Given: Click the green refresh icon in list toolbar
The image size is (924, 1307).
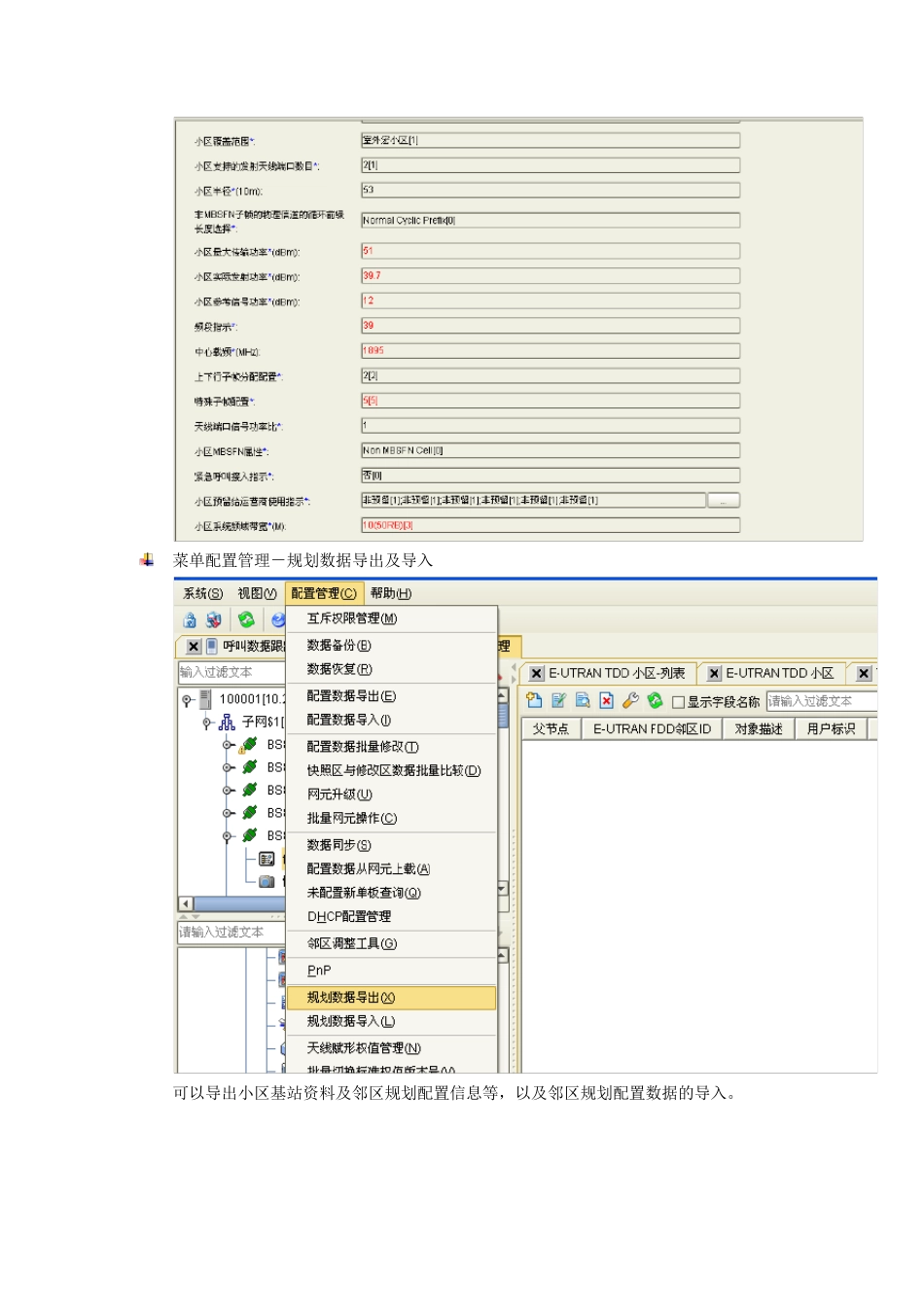Looking at the screenshot, I should pyautogui.click(x=655, y=700).
